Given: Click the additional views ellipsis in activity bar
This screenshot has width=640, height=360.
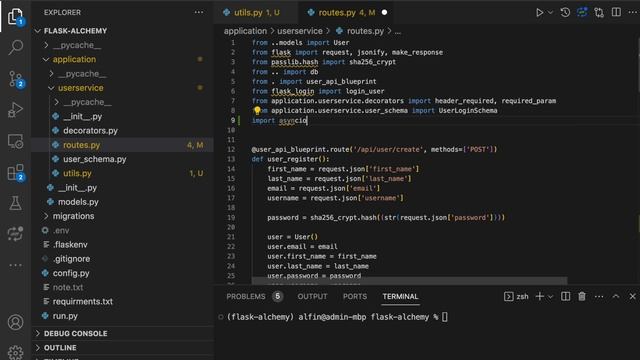Looking at the screenshot, I should [x=15, y=265].
